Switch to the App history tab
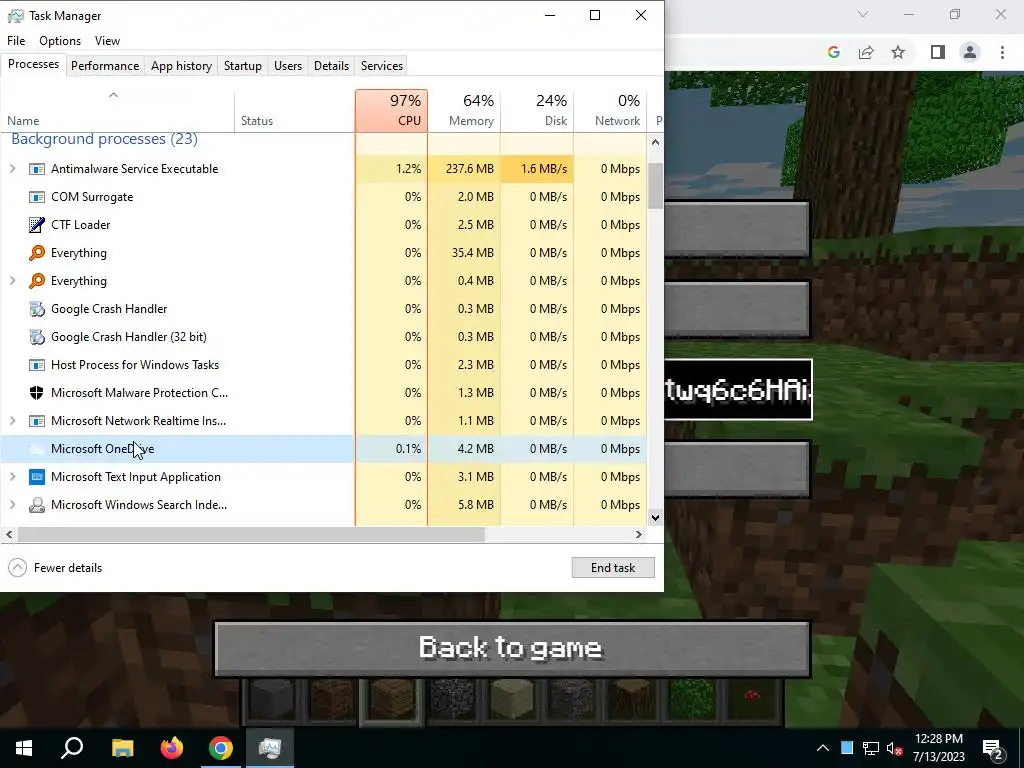Image resolution: width=1024 pixels, height=768 pixels. click(182, 66)
